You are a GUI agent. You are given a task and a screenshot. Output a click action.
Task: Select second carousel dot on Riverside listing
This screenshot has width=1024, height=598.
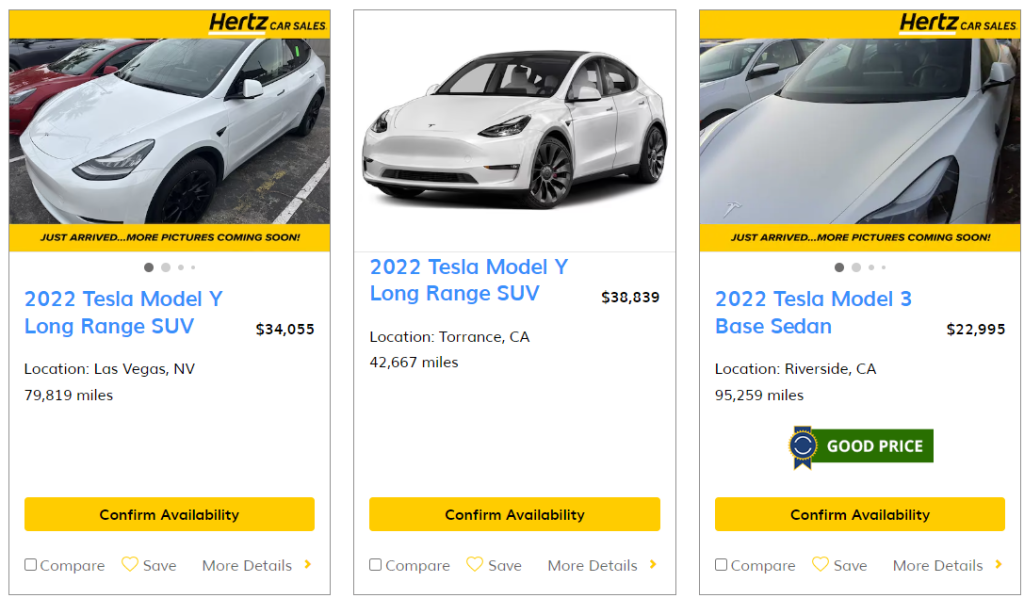pyautogui.click(x=856, y=267)
